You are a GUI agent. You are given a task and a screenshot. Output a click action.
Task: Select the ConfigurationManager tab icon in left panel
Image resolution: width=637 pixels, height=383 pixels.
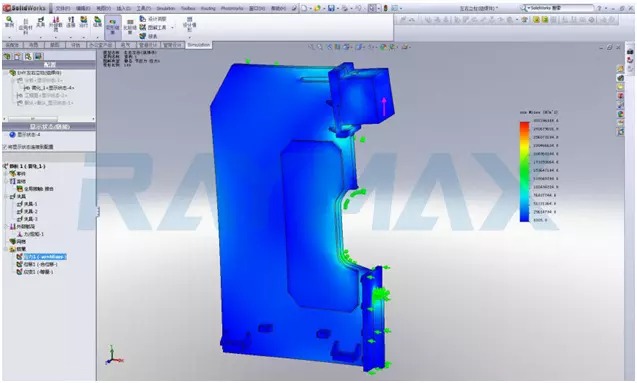point(28,56)
